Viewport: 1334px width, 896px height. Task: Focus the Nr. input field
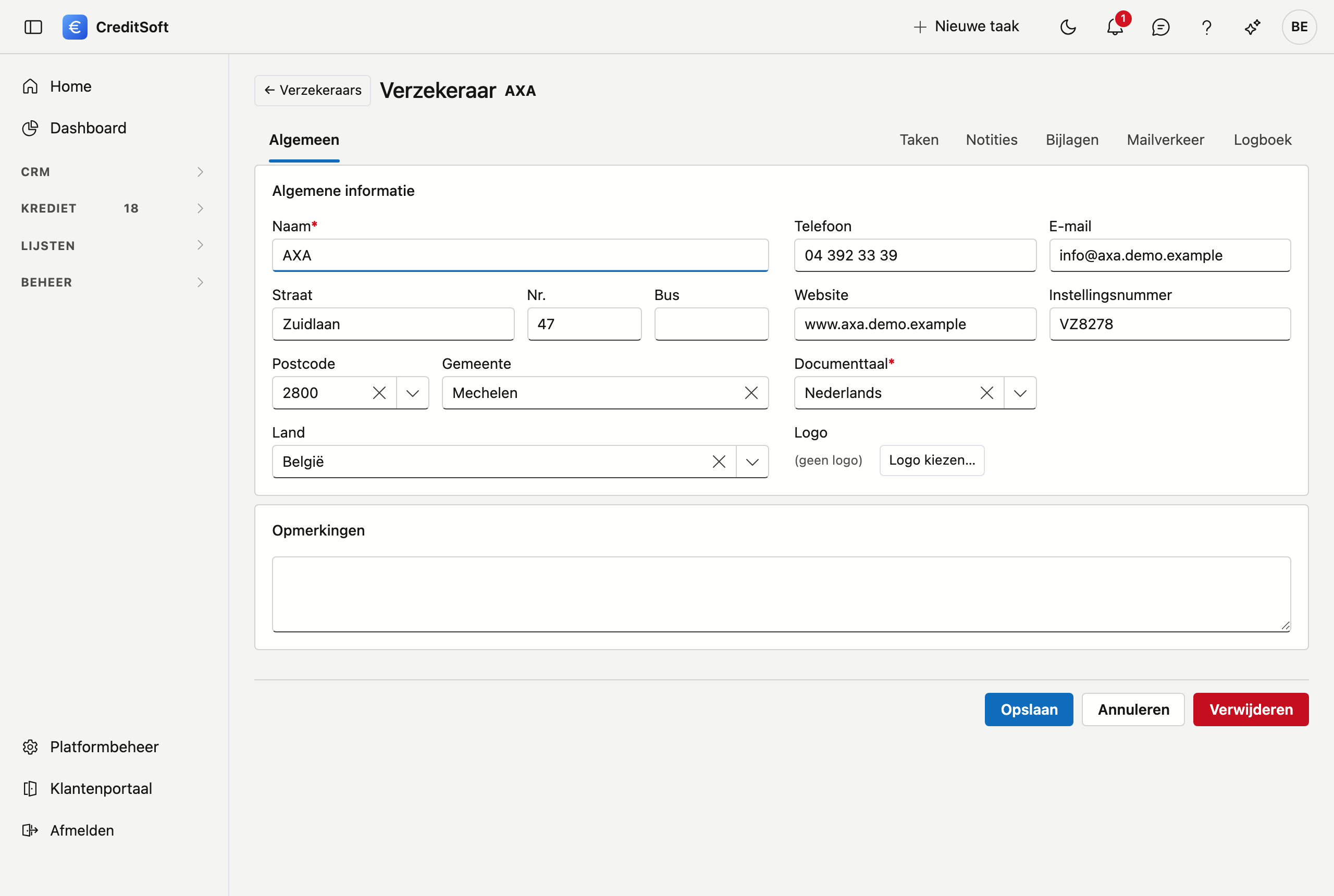[584, 324]
